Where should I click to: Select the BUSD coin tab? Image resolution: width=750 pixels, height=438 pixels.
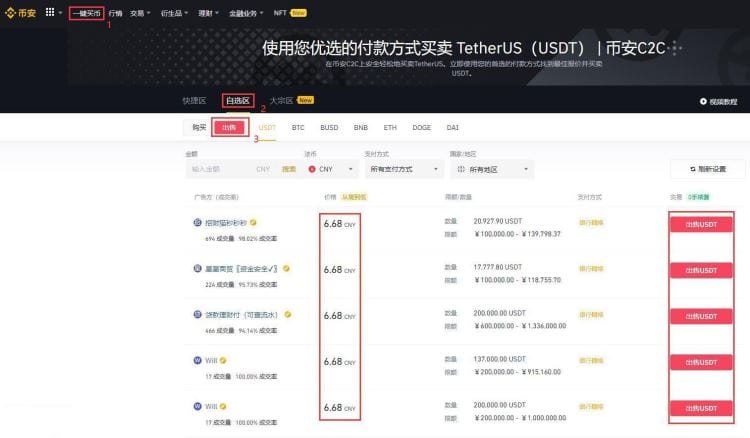point(329,128)
